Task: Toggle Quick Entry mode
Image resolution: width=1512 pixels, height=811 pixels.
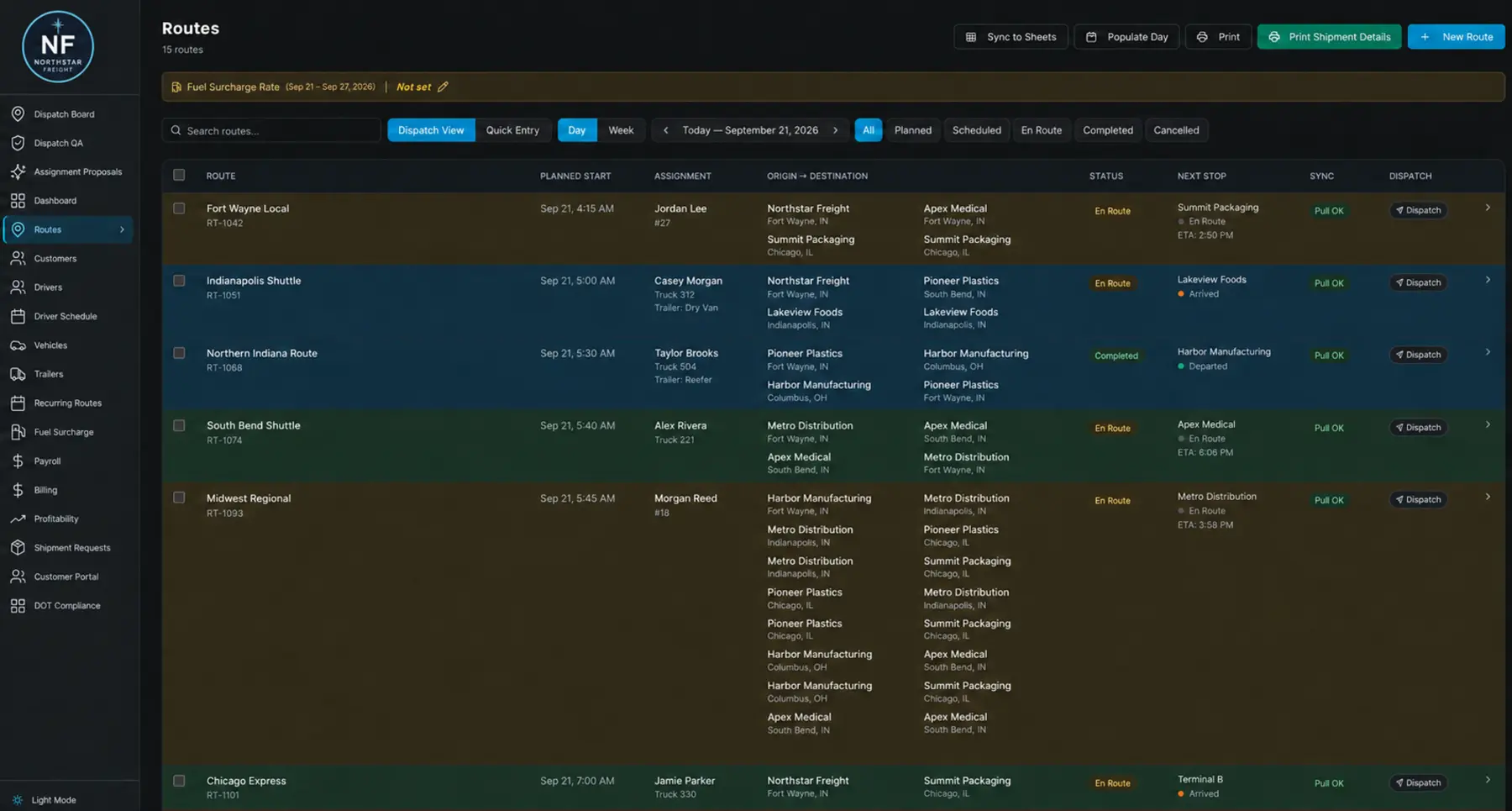Action: [x=512, y=130]
